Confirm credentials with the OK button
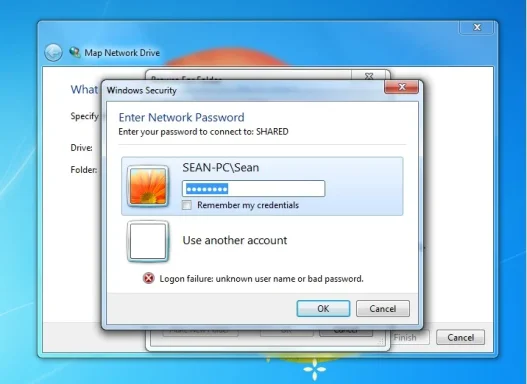Viewport: 527px width, 384px height. (323, 308)
